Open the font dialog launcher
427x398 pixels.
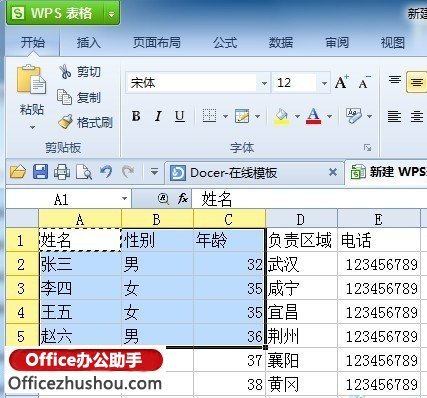pos(368,148)
